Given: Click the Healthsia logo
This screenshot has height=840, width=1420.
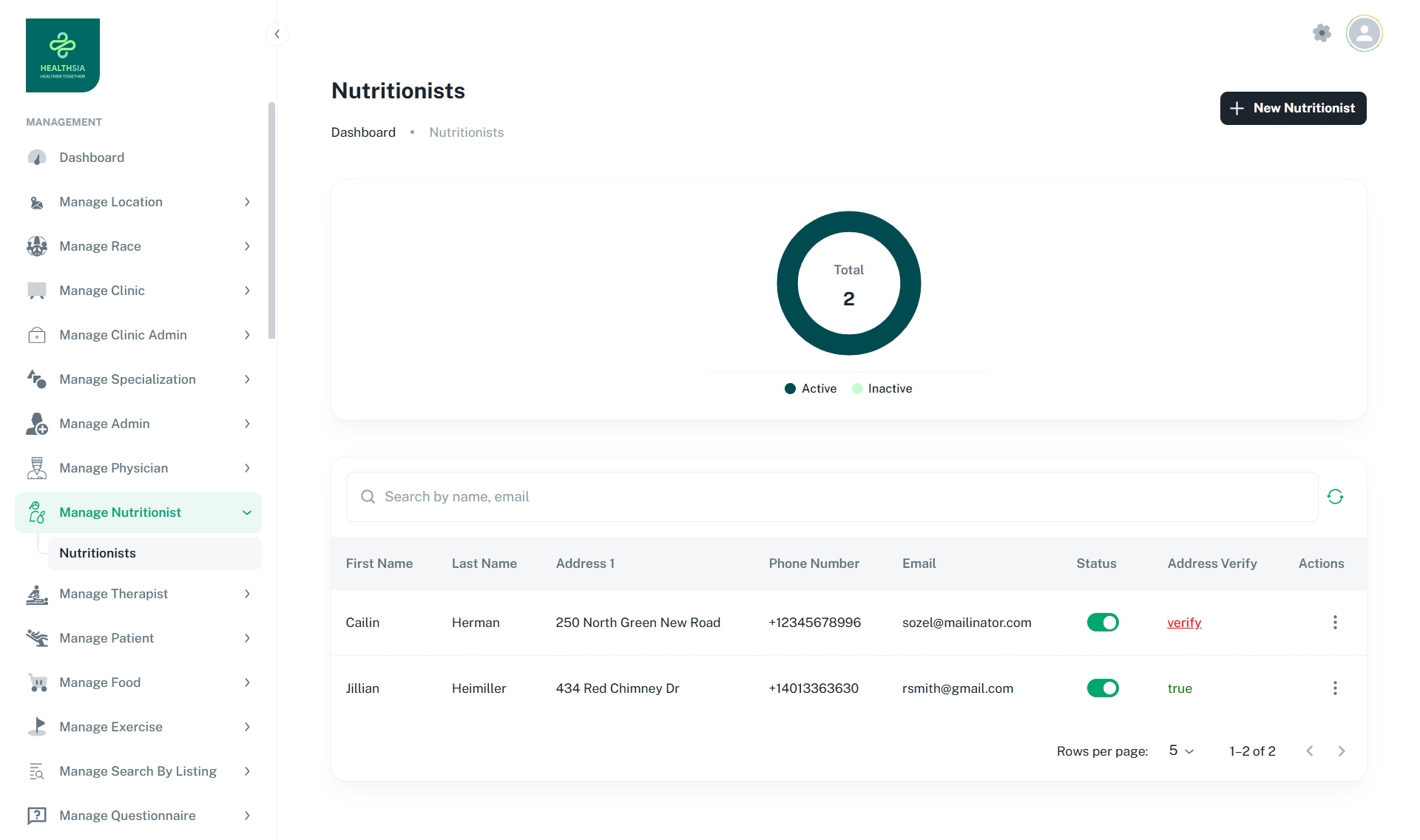Looking at the screenshot, I should click(x=63, y=55).
